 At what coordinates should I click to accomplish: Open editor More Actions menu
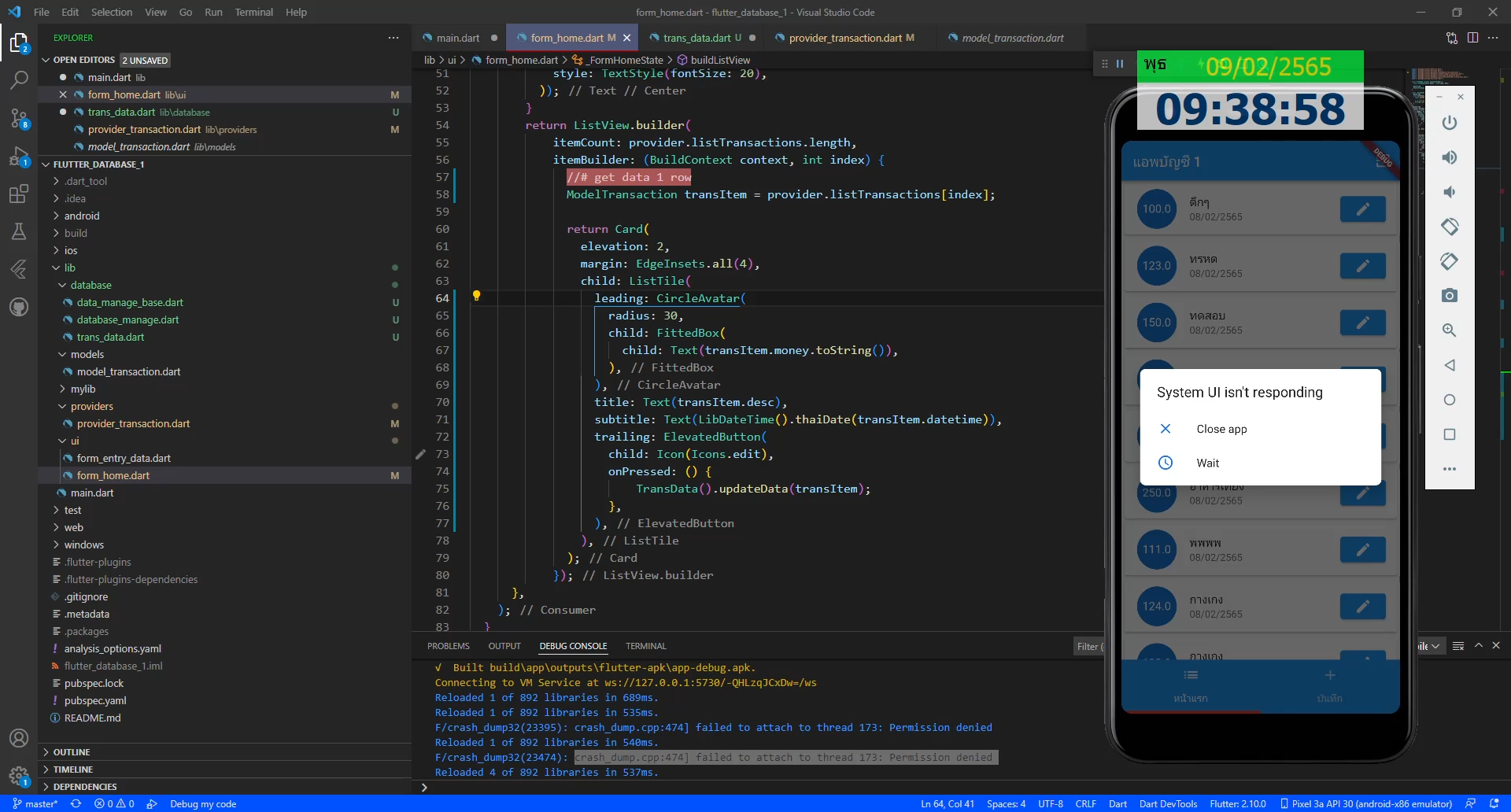[1493, 38]
